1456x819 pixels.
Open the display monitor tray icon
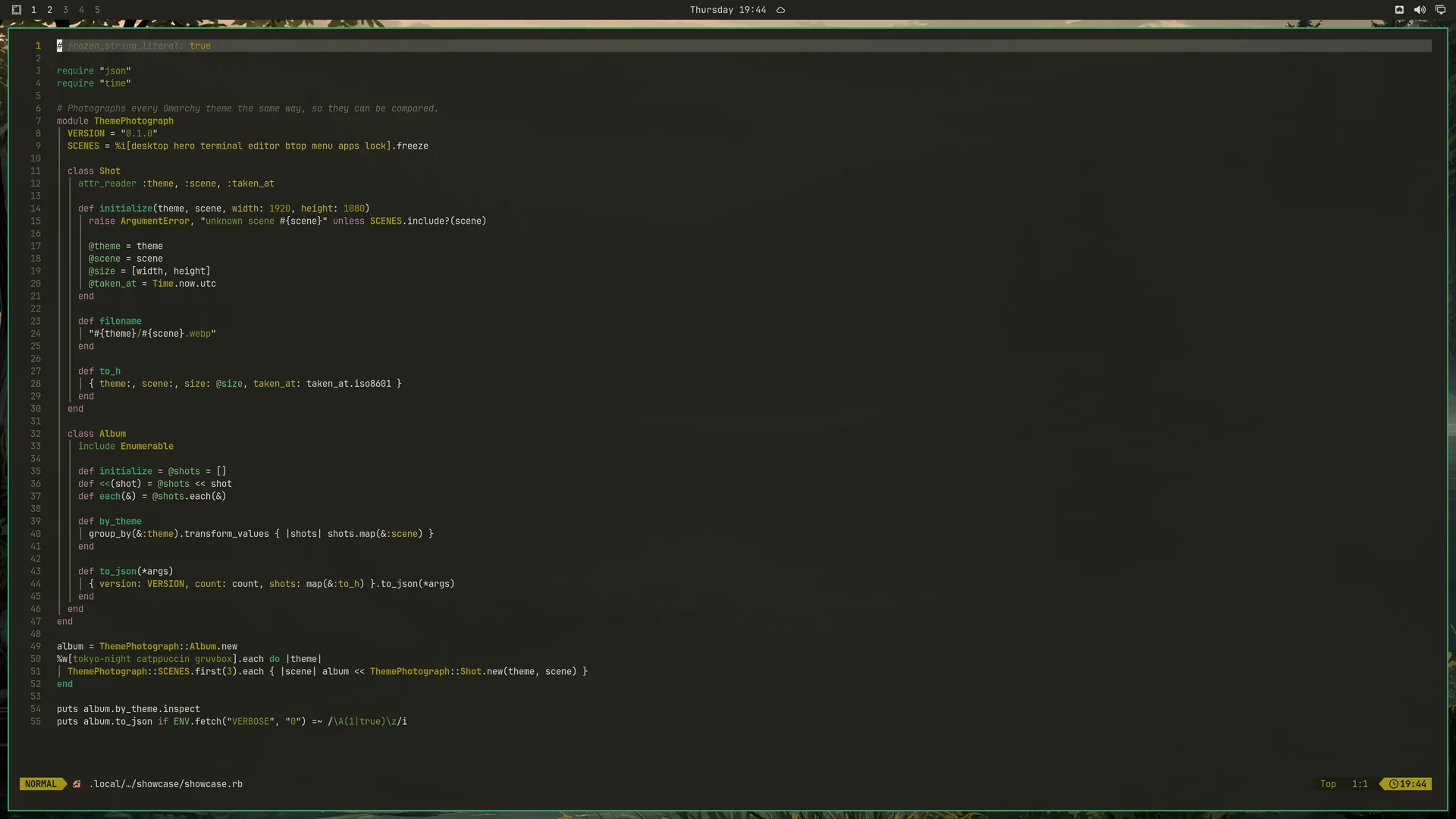1440,10
